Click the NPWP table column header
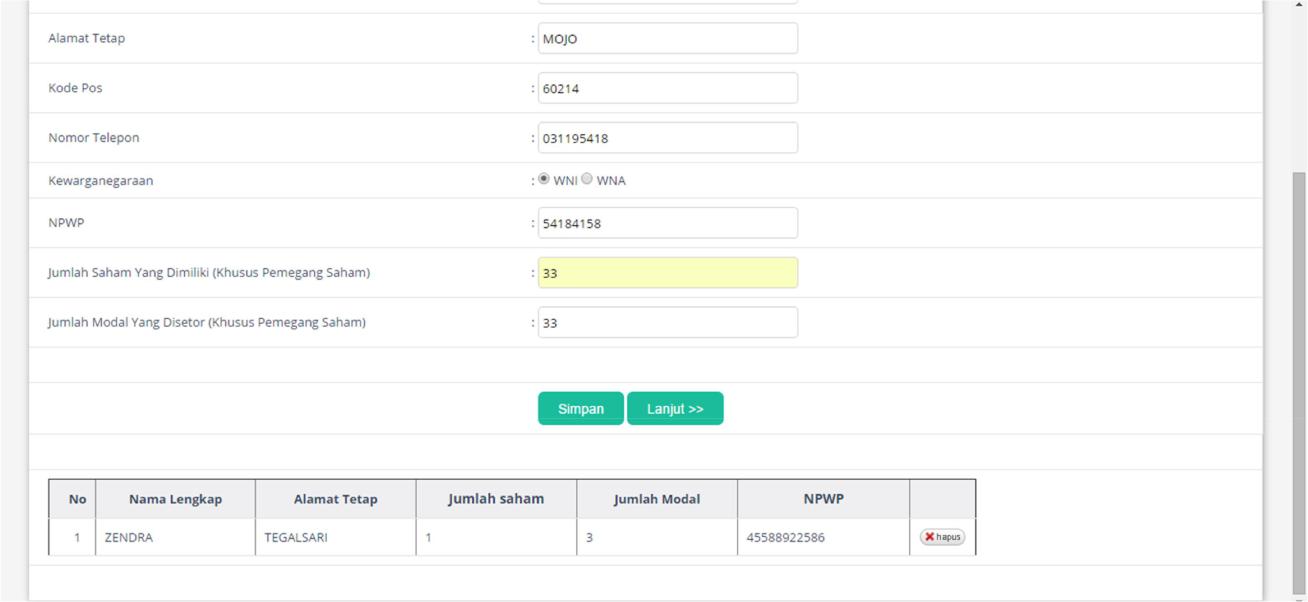 823,499
